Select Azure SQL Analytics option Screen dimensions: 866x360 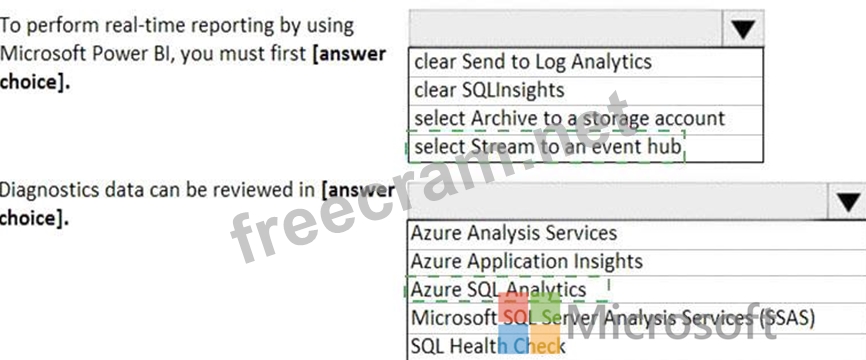[636, 289]
